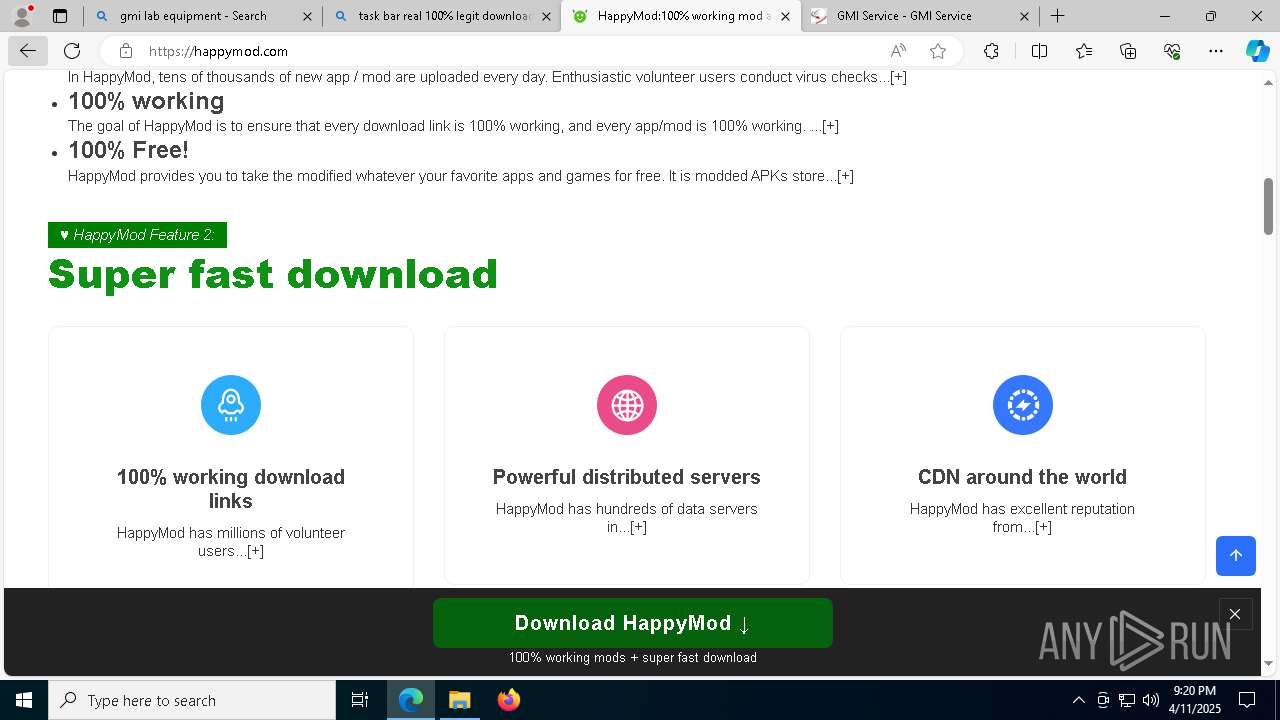Click the Download HappyMod green button

pos(633,623)
